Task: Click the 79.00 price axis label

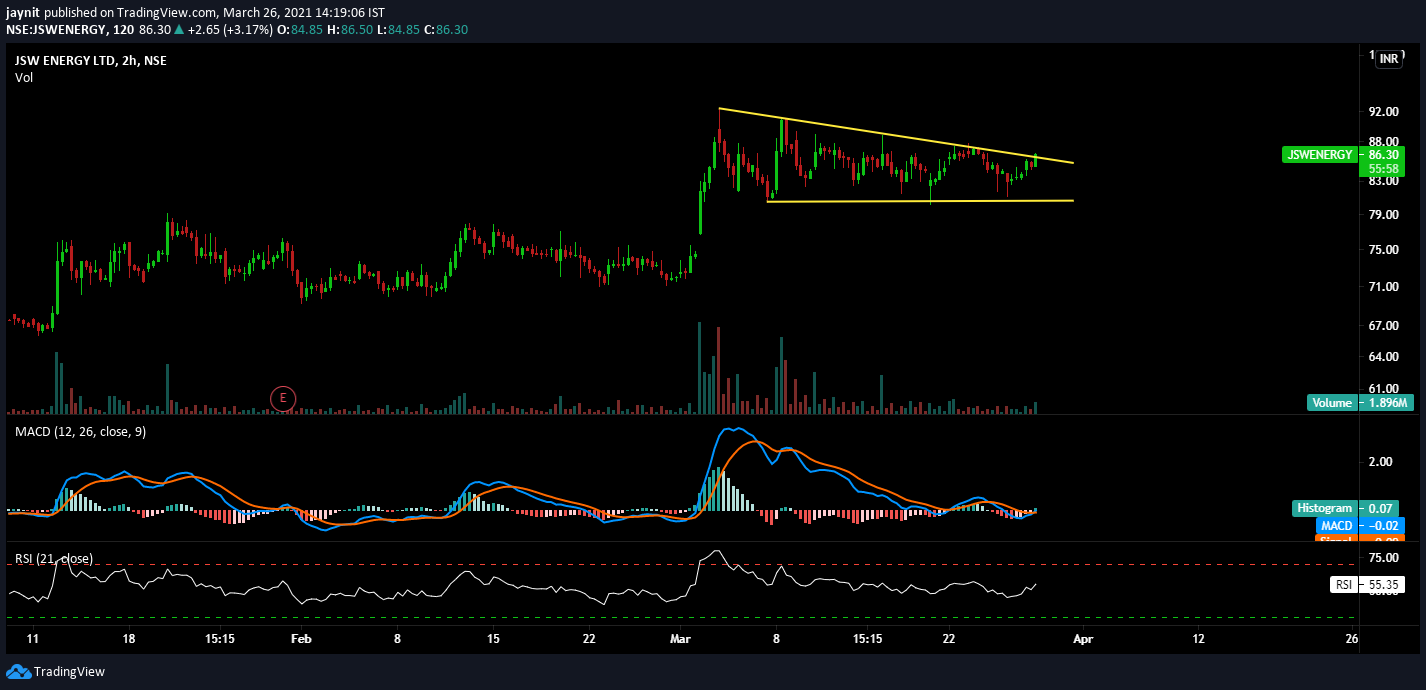Action: (1383, 215)
